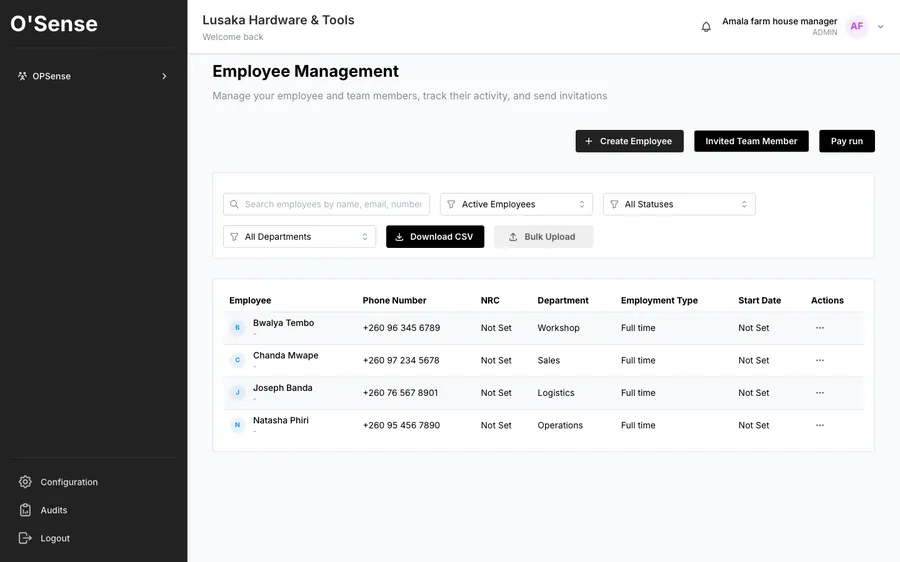
Task: Click the Sales department cell
Action: coord(549,361)
